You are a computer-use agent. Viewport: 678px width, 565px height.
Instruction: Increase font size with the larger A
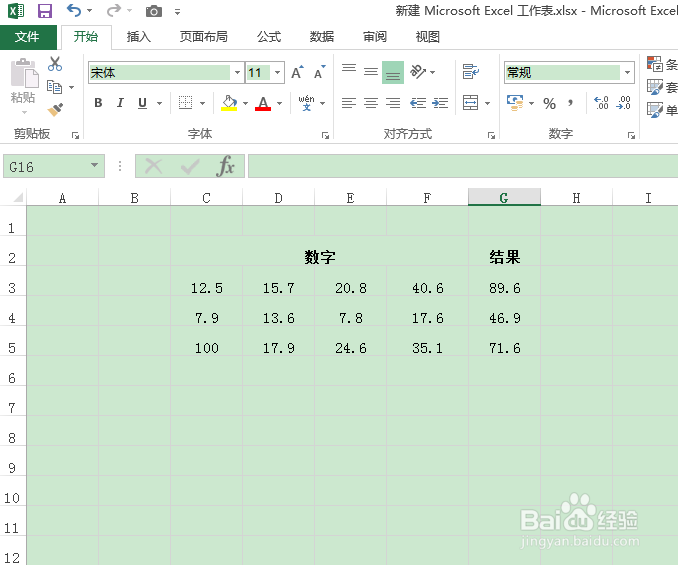pyautogui.click(x=297, y=72)
